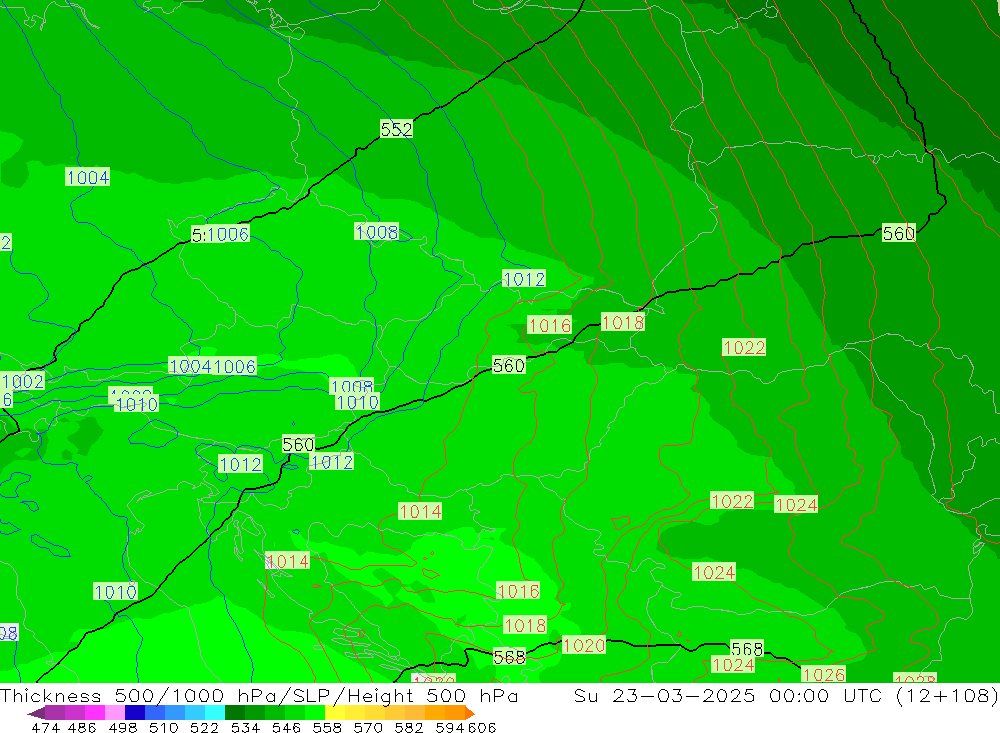The width and height of the screenshot is (1000, 733).
Task: Click the merged 10041006 isobar label
Action: pos(212,366)
